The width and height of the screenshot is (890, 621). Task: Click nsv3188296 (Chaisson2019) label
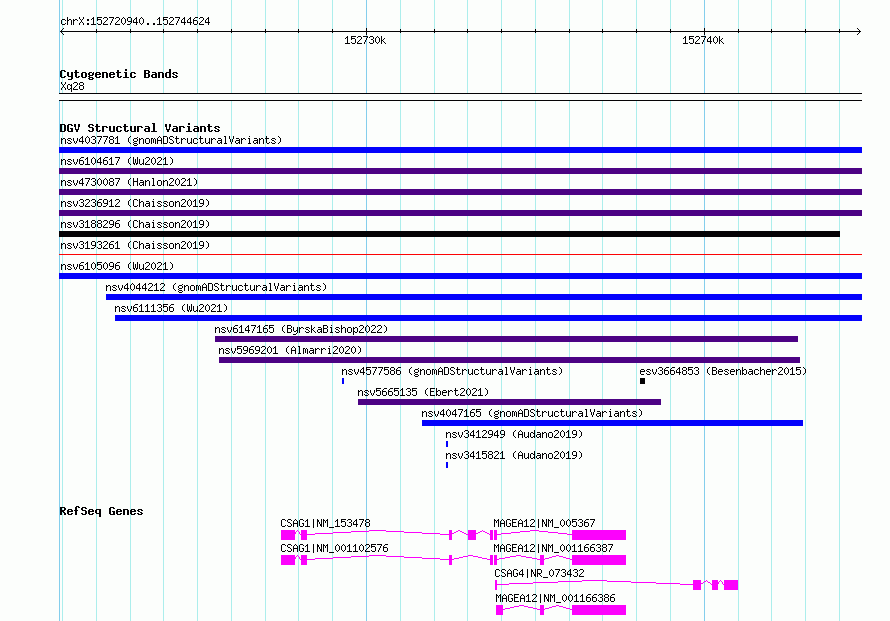point(135,224)
